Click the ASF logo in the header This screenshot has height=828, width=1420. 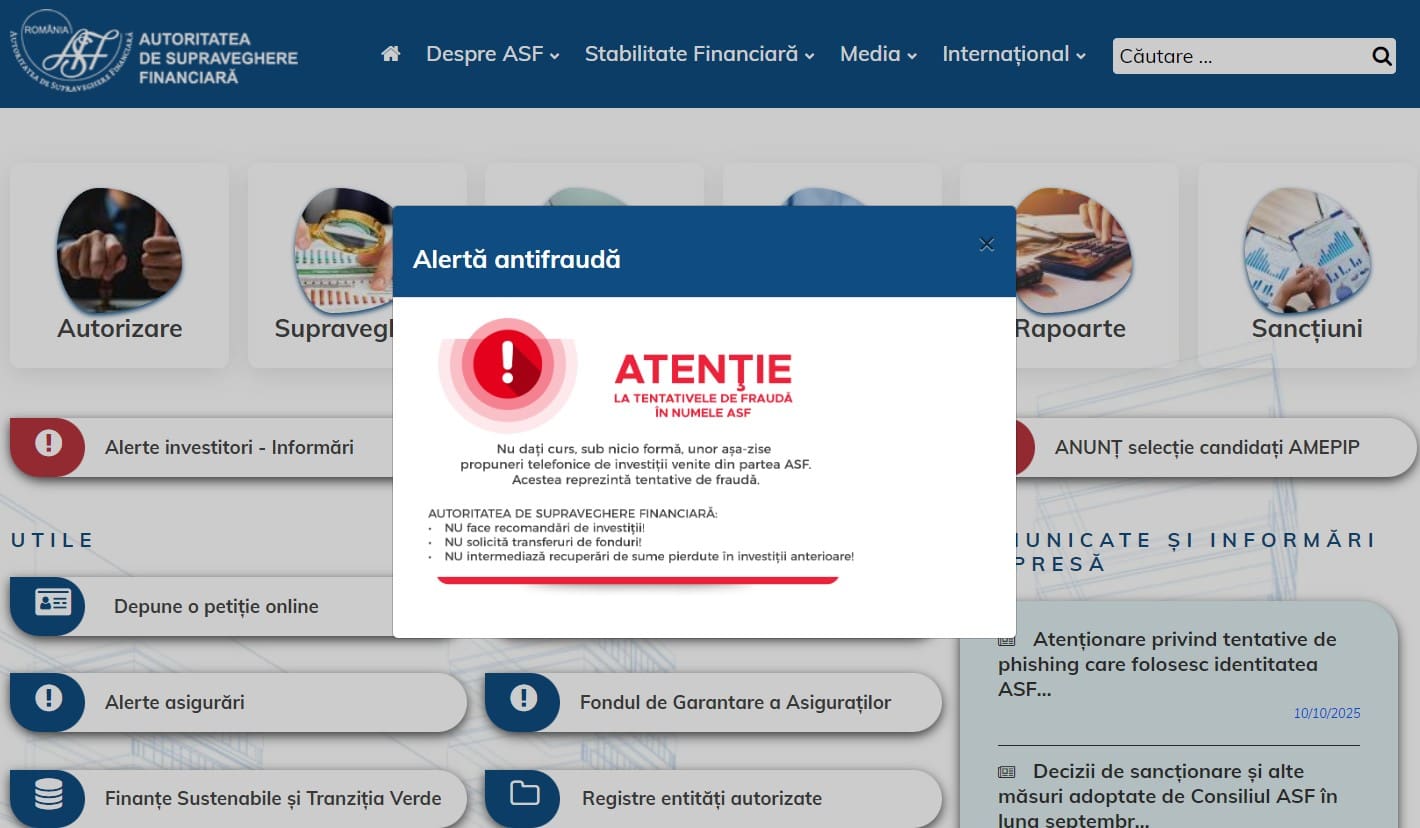(155, 52)
